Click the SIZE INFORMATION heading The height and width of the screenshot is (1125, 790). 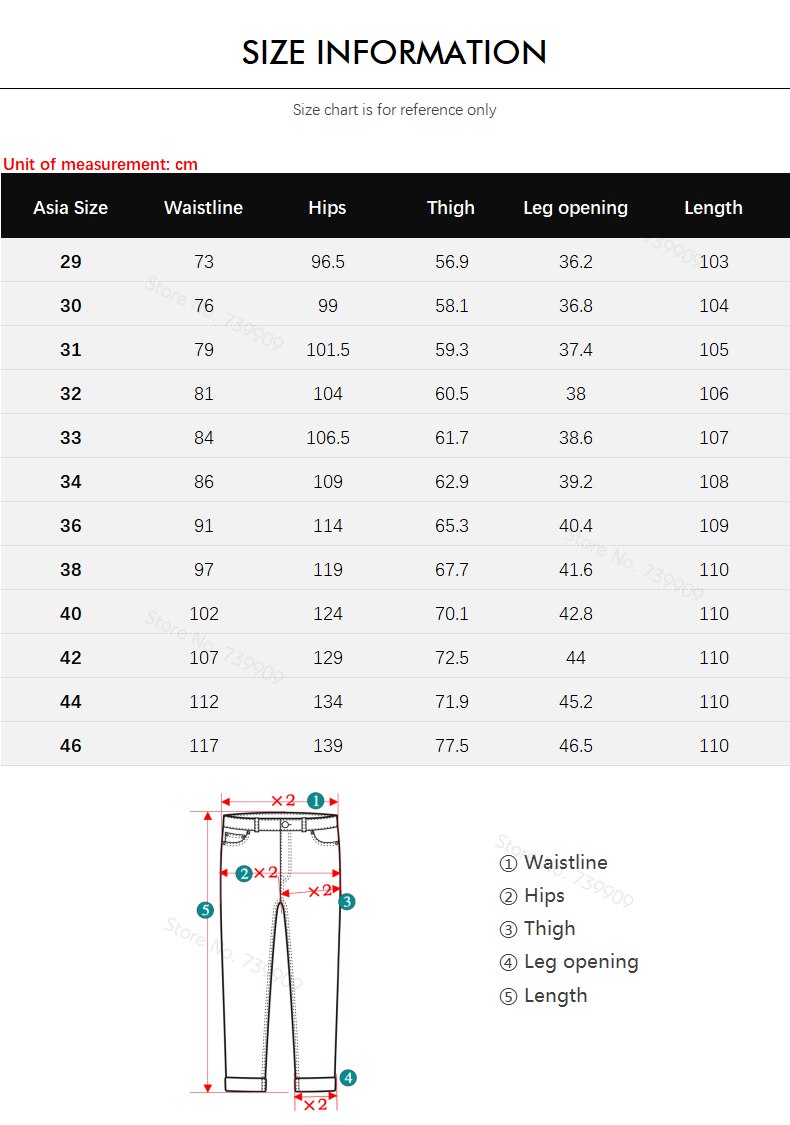(x=394, y=52)
